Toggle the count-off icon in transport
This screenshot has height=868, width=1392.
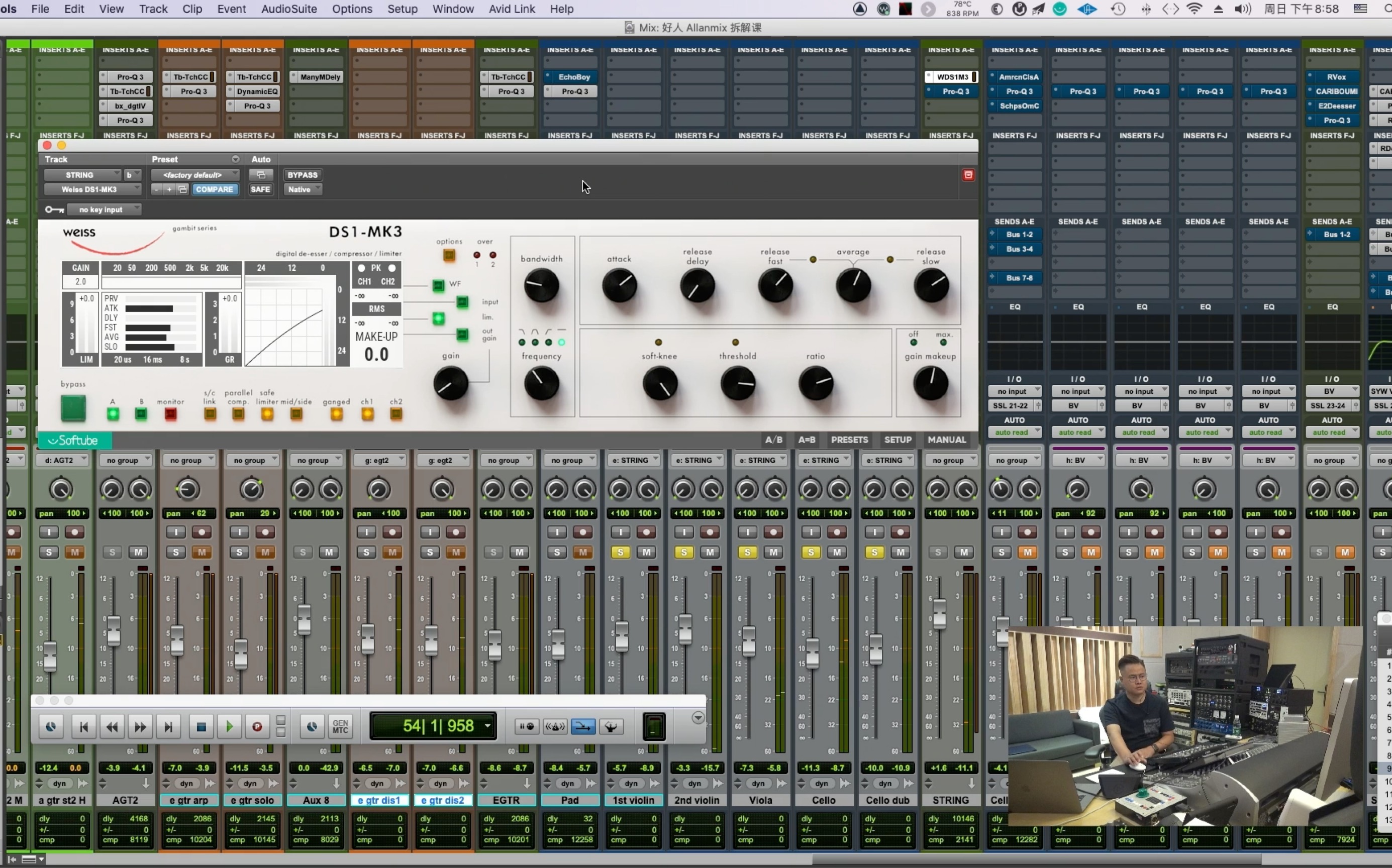(x=527, y=727)
